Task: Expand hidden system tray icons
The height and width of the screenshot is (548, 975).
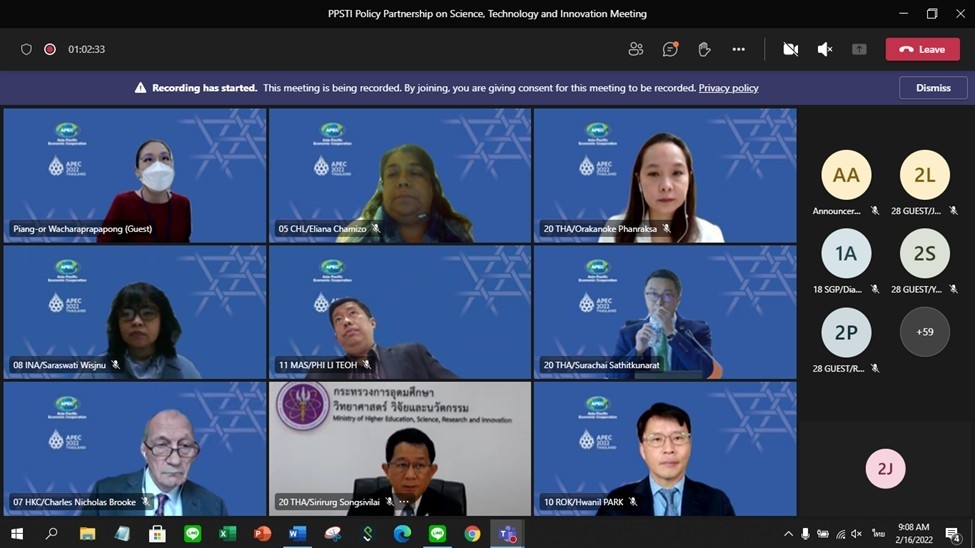Action: pos(788,534)
